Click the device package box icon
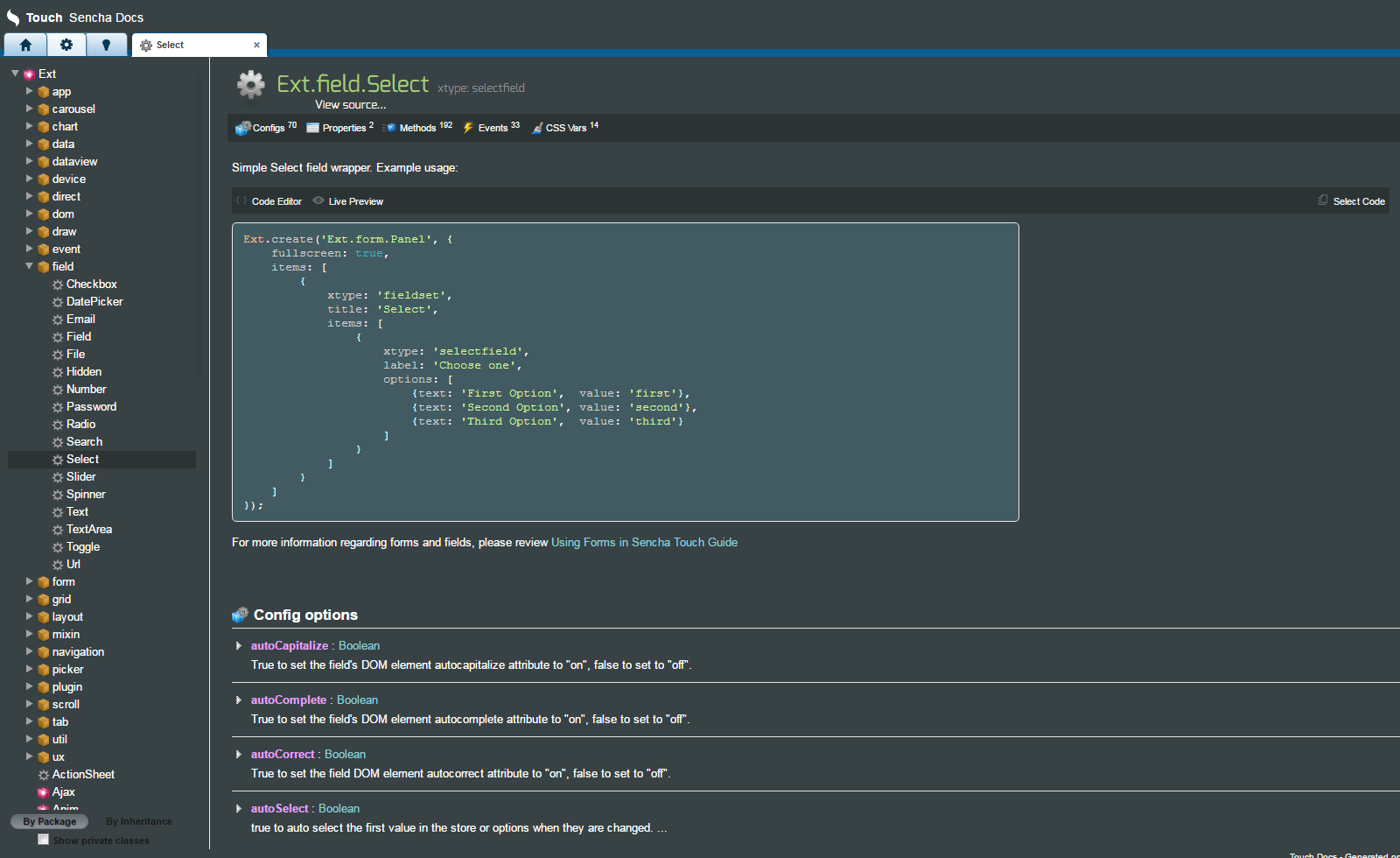The width and height of the screenshot is (1400, 858). tap(43, 179)
